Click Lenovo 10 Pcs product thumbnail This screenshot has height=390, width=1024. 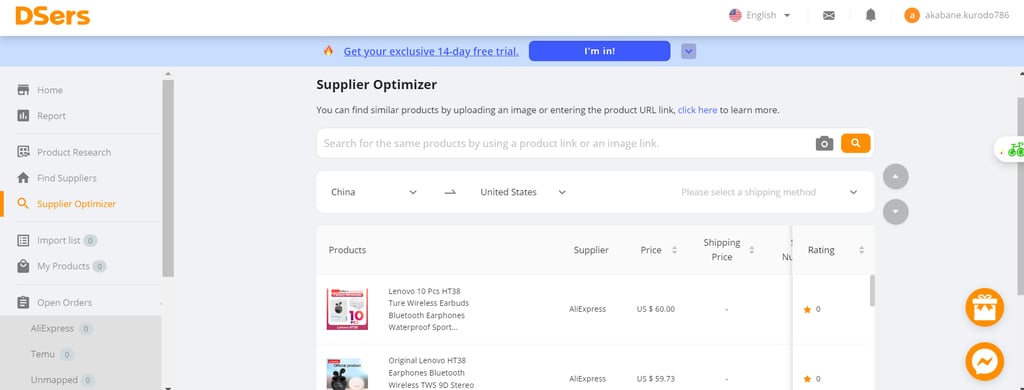pyautogui.click(x=347, y=309)
